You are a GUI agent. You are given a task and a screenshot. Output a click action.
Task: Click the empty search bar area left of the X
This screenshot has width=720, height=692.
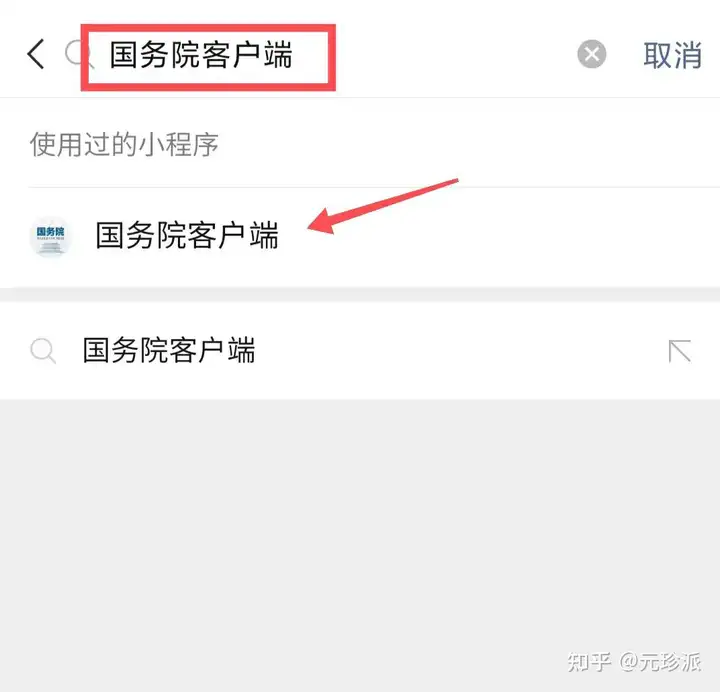pos(455,54)
